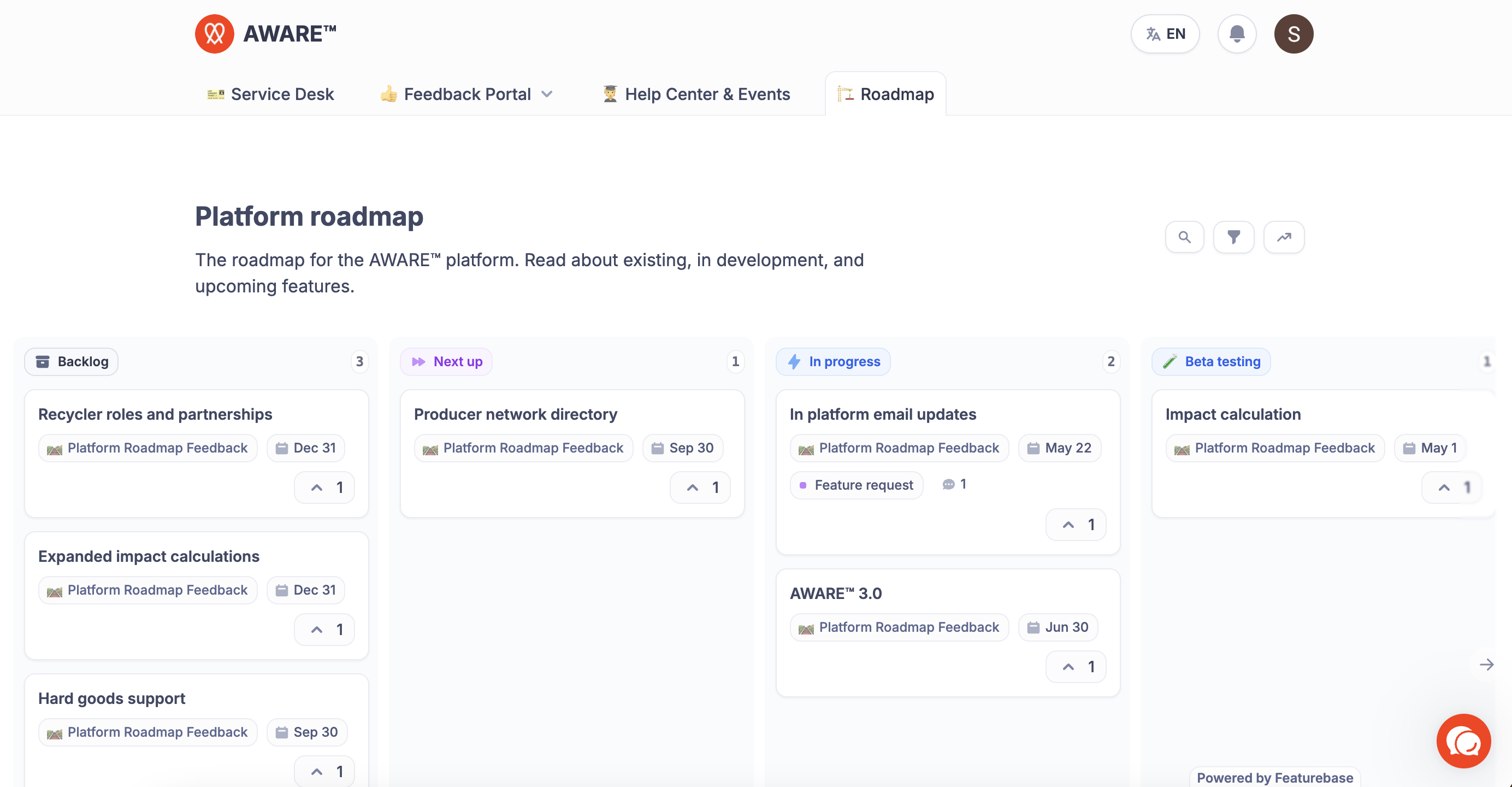Open Expanded impact calculations card title

(149, 556)
